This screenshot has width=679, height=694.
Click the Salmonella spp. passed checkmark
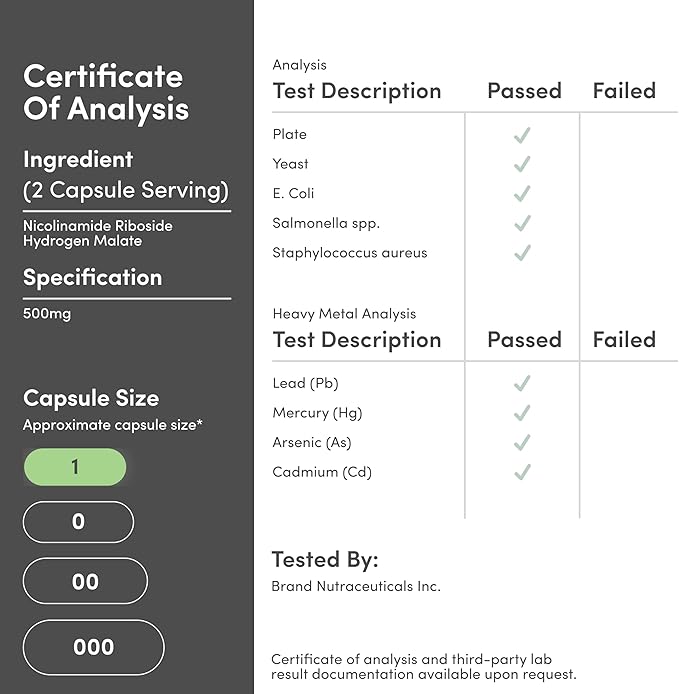[x=522, y=223]
